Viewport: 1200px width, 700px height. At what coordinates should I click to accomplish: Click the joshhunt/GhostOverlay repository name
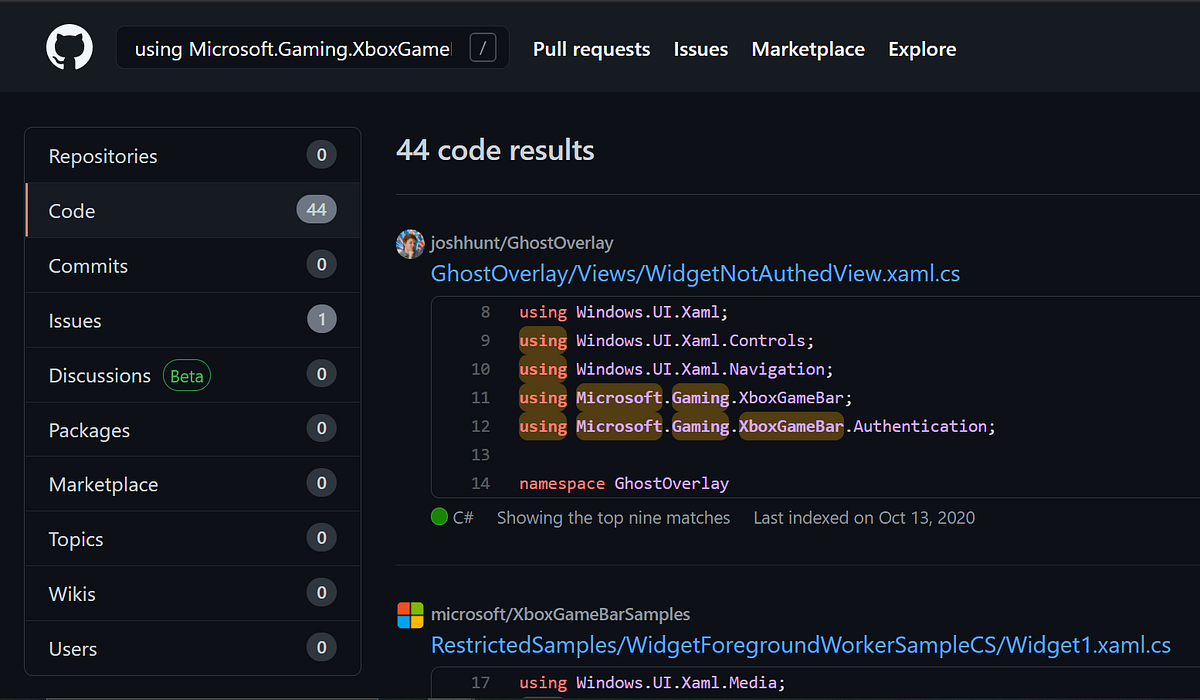[x=521, y=242]
